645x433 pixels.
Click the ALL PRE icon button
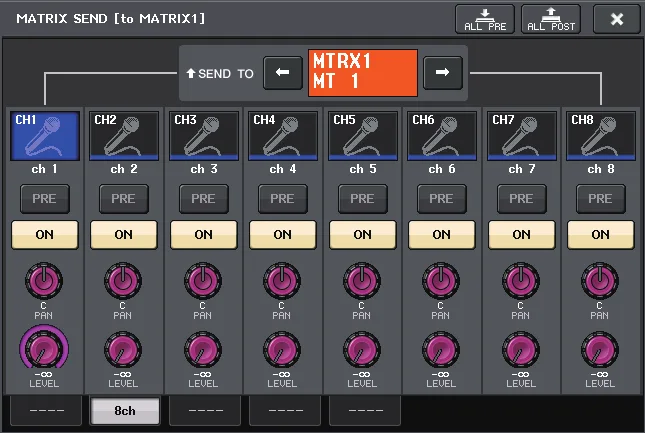pyautogui.click(x=485, y=19)
